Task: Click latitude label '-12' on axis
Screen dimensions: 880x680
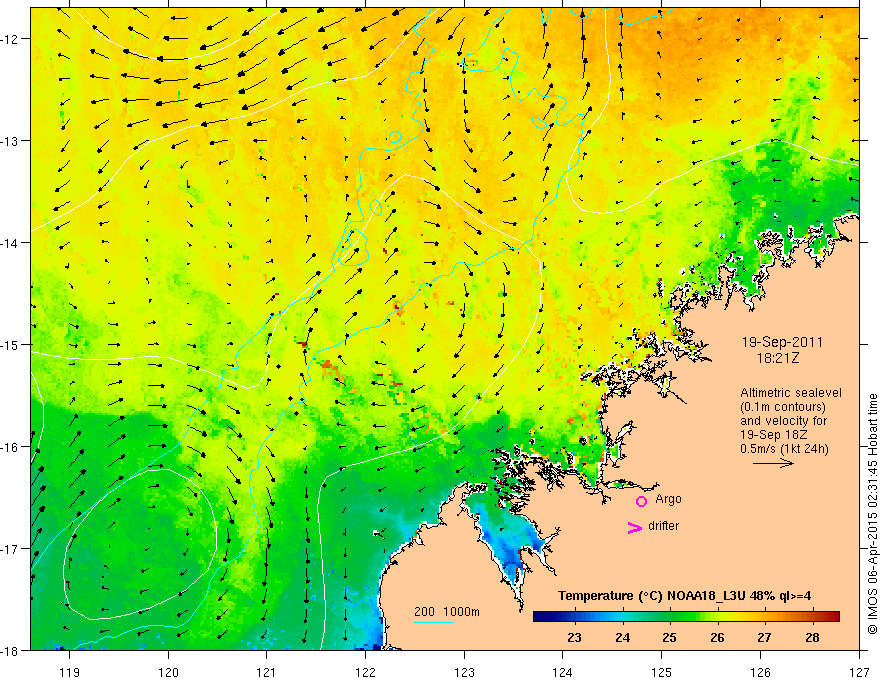Action: pos(11,39)
